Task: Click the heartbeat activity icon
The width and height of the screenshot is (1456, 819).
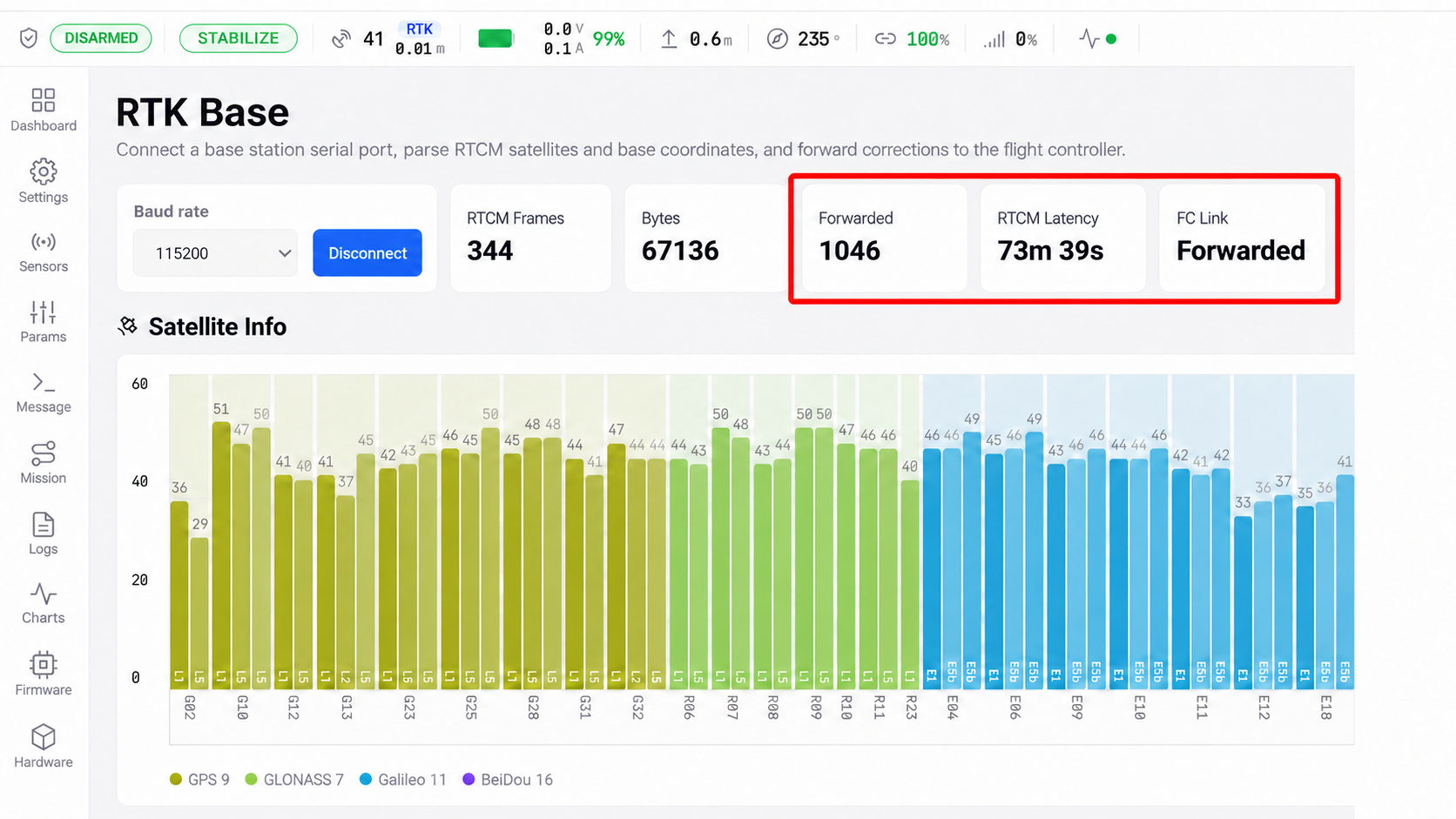Action: (x=1089, y=38)
